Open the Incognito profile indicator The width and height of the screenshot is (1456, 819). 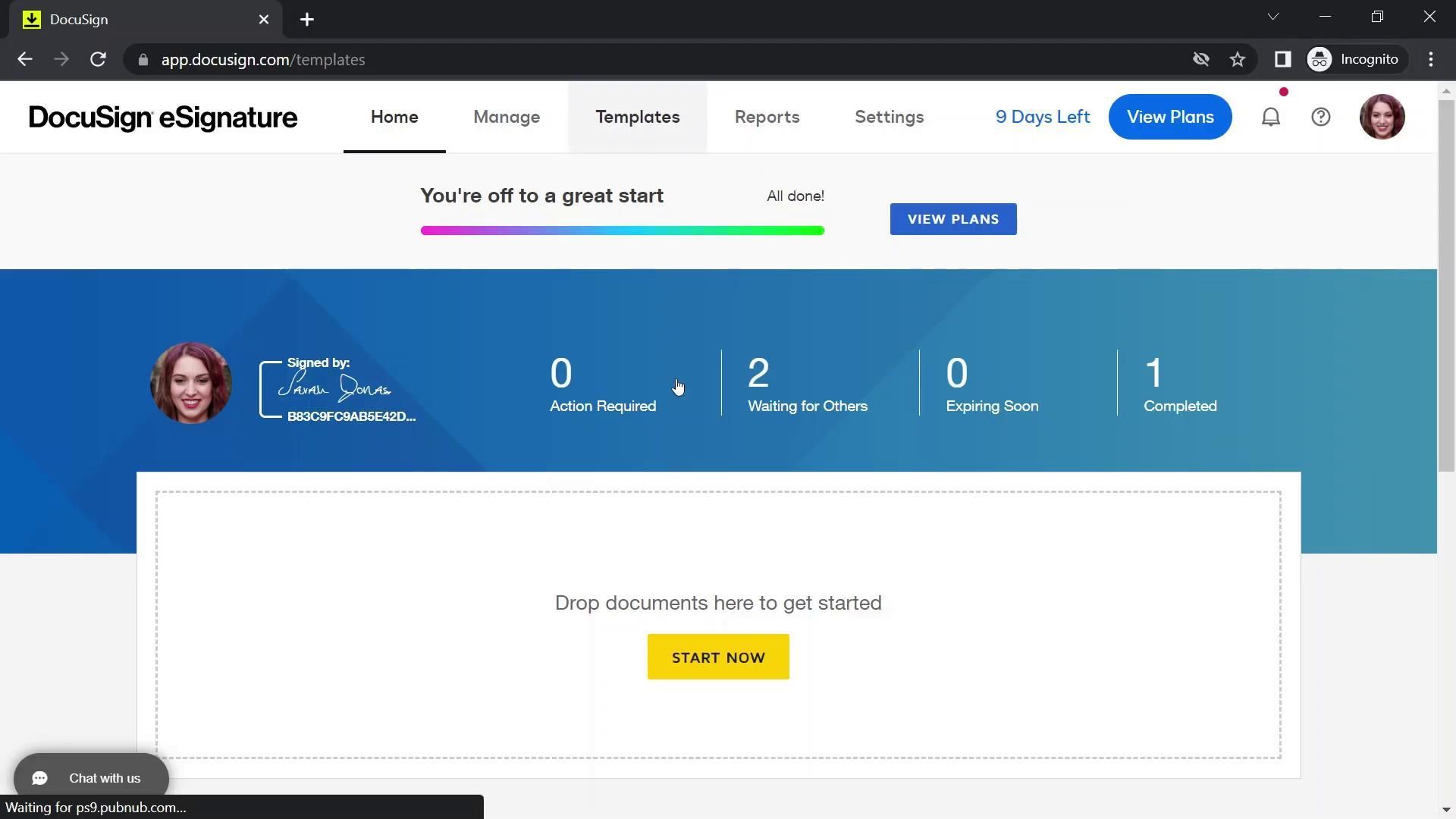1354,59
